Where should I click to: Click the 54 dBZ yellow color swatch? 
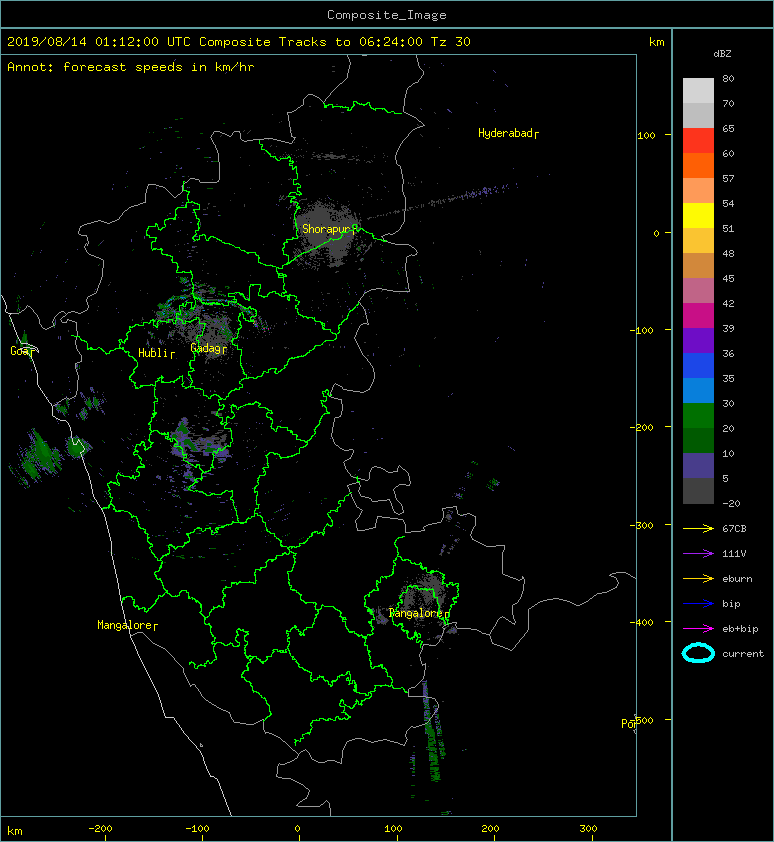[x=698, y=216]
